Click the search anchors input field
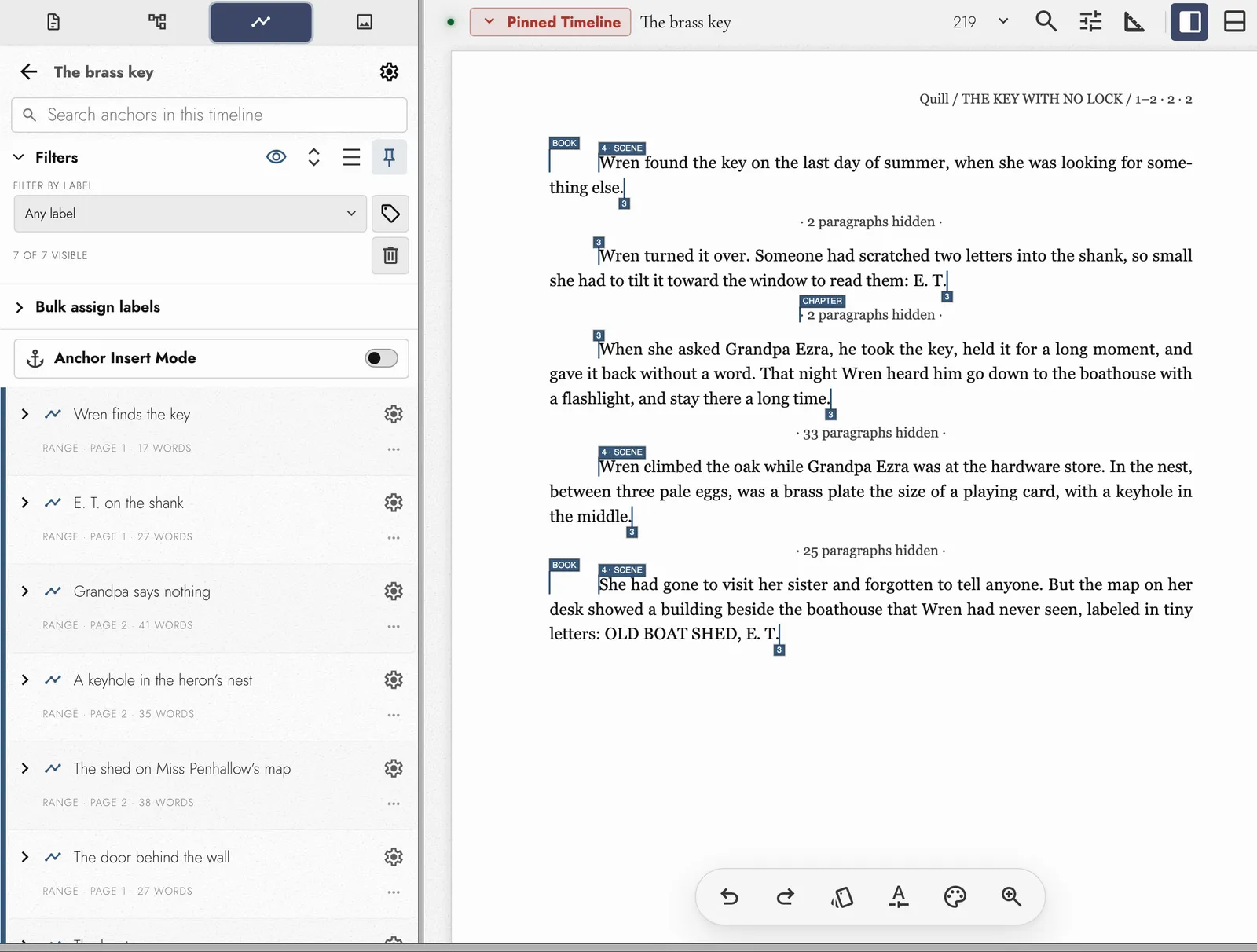 click(x=209, y=115)
